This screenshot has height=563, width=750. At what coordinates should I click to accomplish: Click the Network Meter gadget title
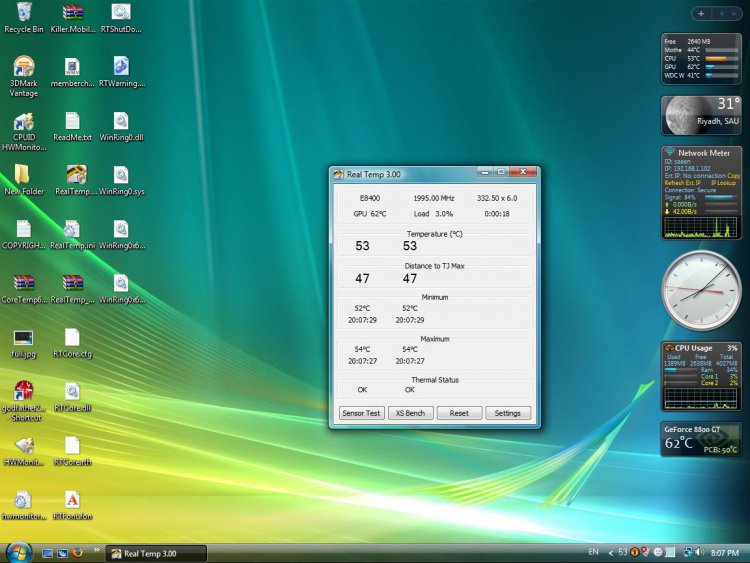[704, 153]
